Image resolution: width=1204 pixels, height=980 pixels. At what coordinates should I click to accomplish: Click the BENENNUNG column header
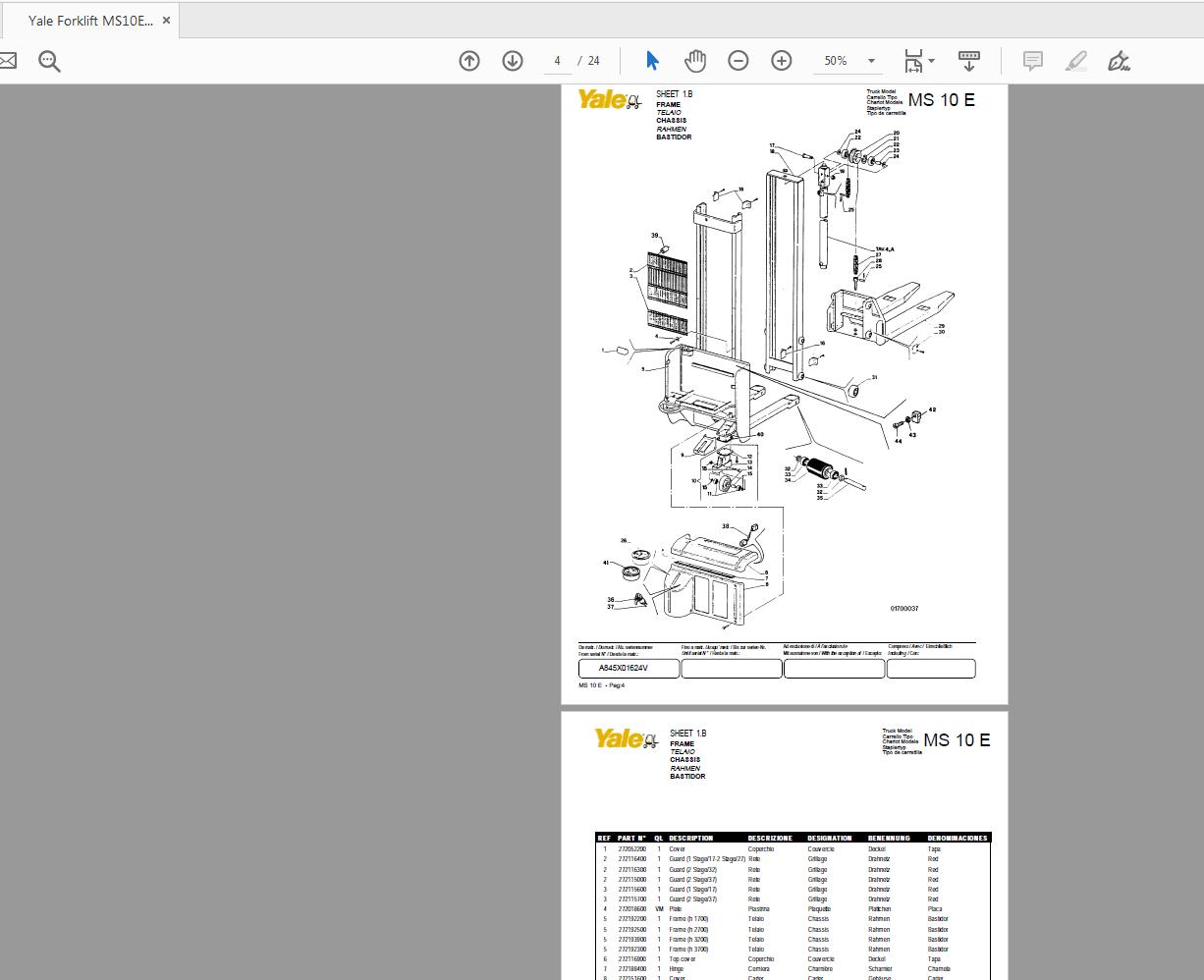889,839
